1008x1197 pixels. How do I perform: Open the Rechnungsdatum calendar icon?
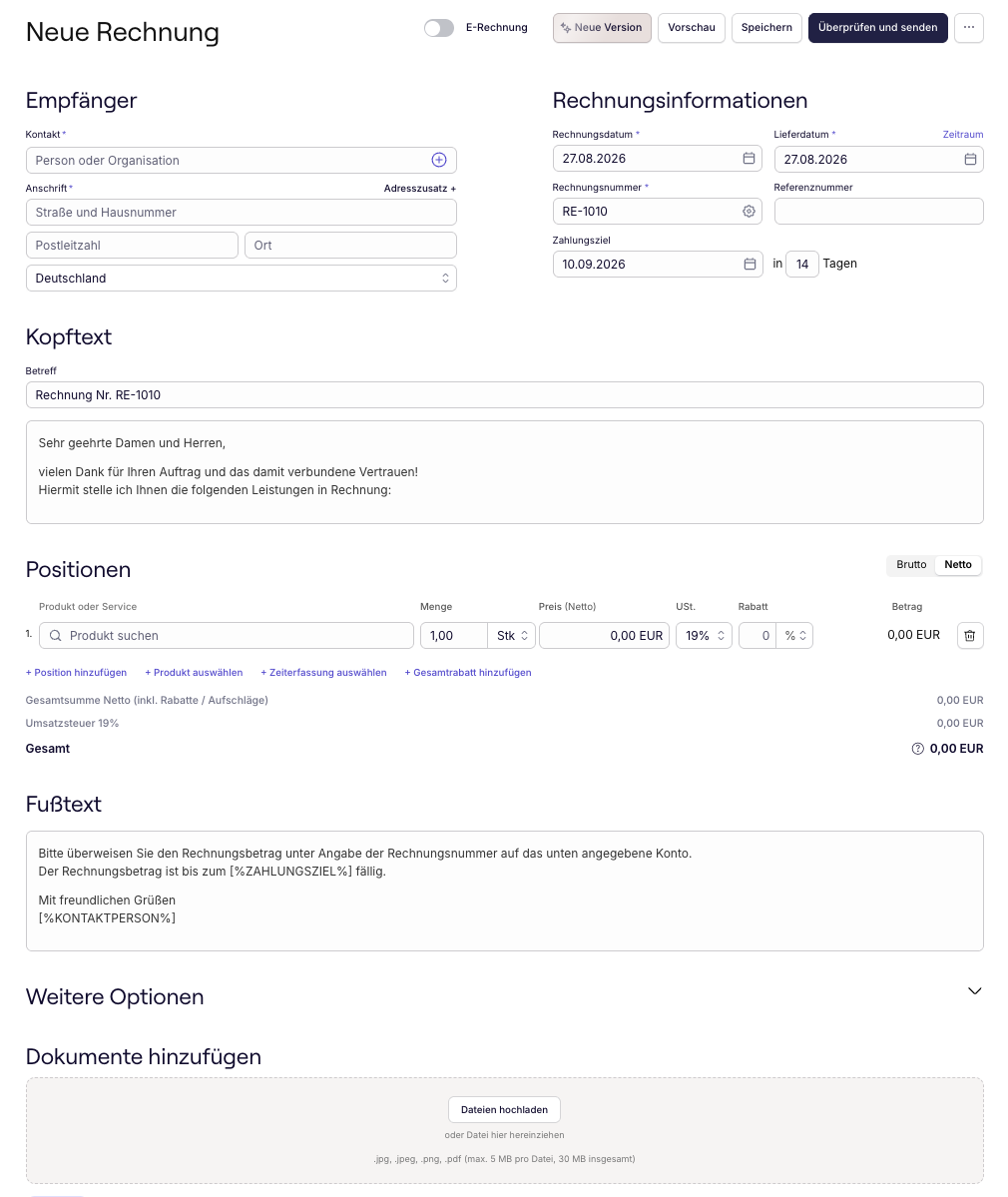749,158
